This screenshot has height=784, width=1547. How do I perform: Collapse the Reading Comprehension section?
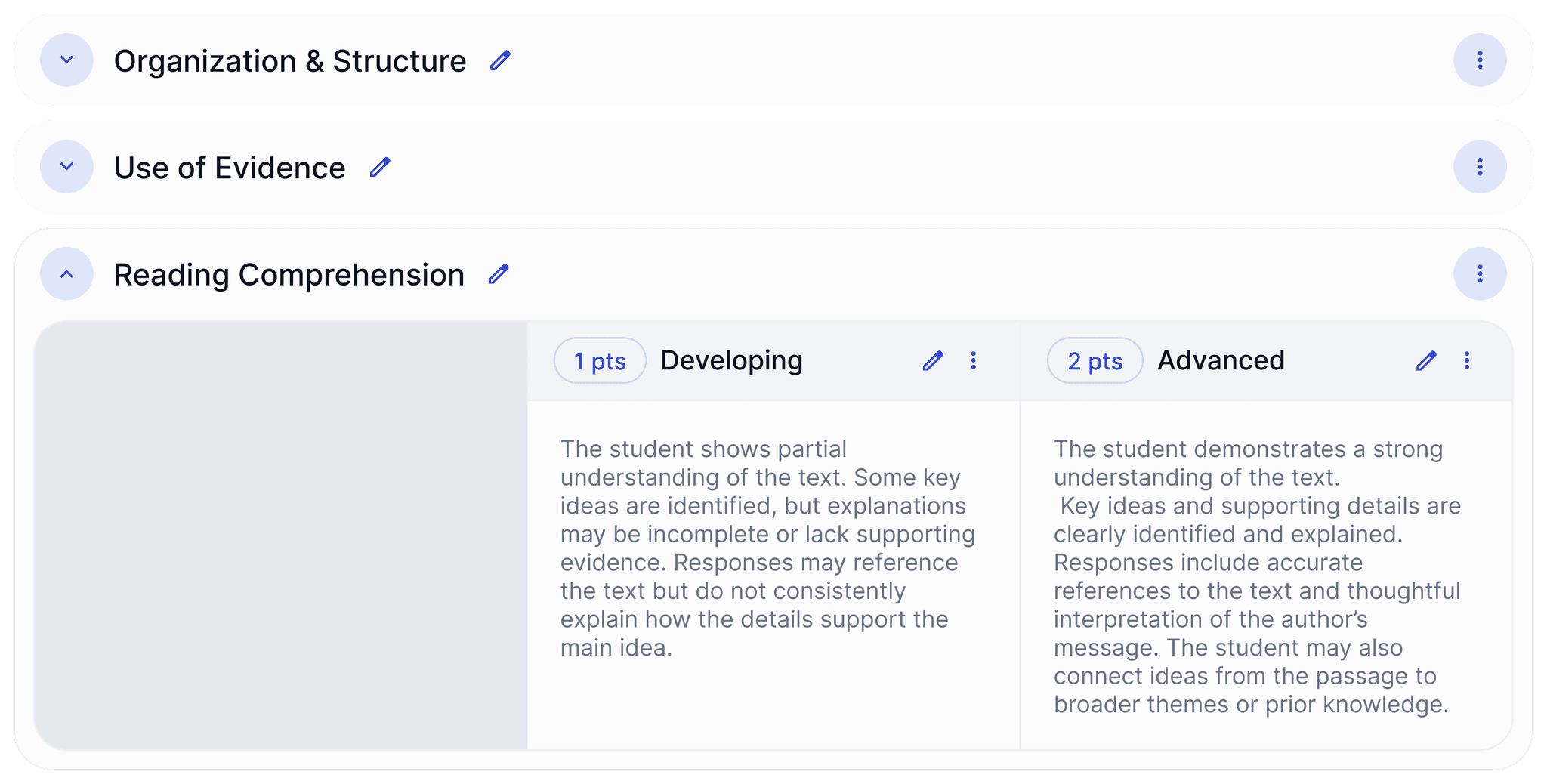click(66, 273)
